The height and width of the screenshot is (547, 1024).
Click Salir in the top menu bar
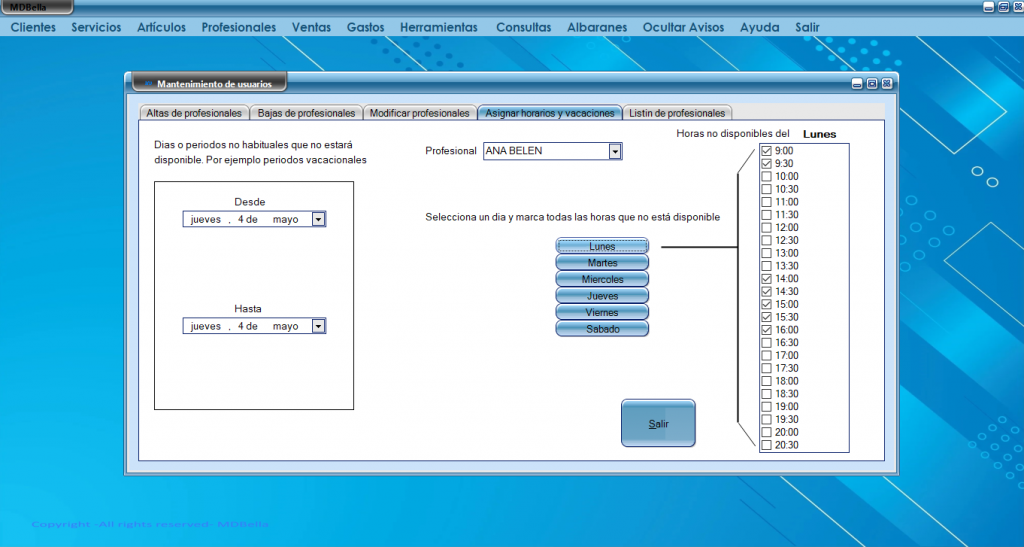coord(807,27)
